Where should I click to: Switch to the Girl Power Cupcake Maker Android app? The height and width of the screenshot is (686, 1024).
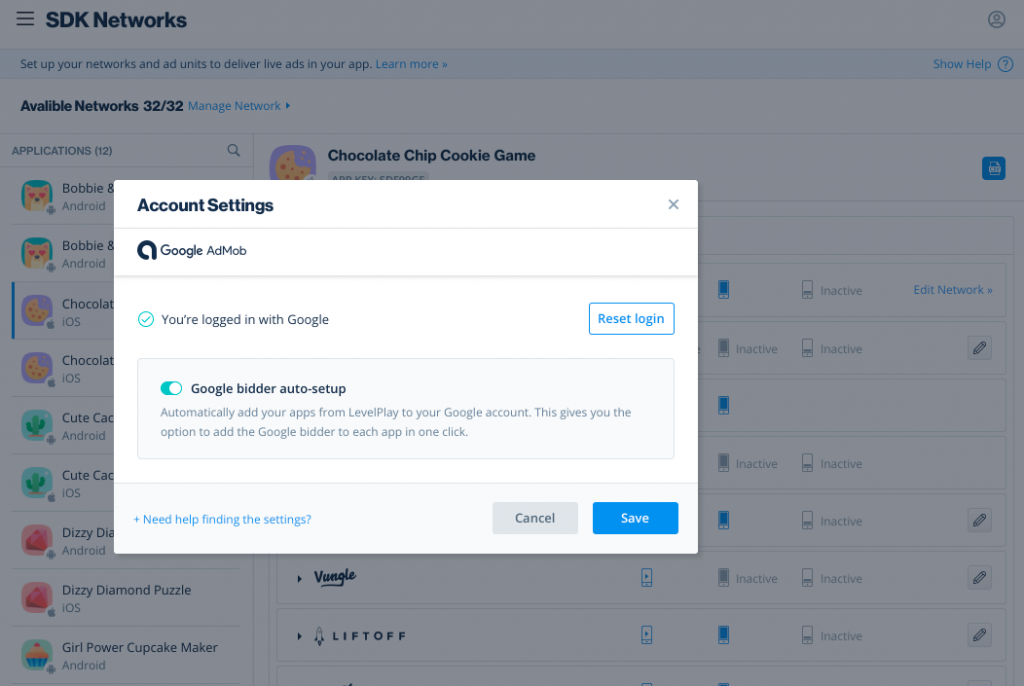tap(126, 655)
